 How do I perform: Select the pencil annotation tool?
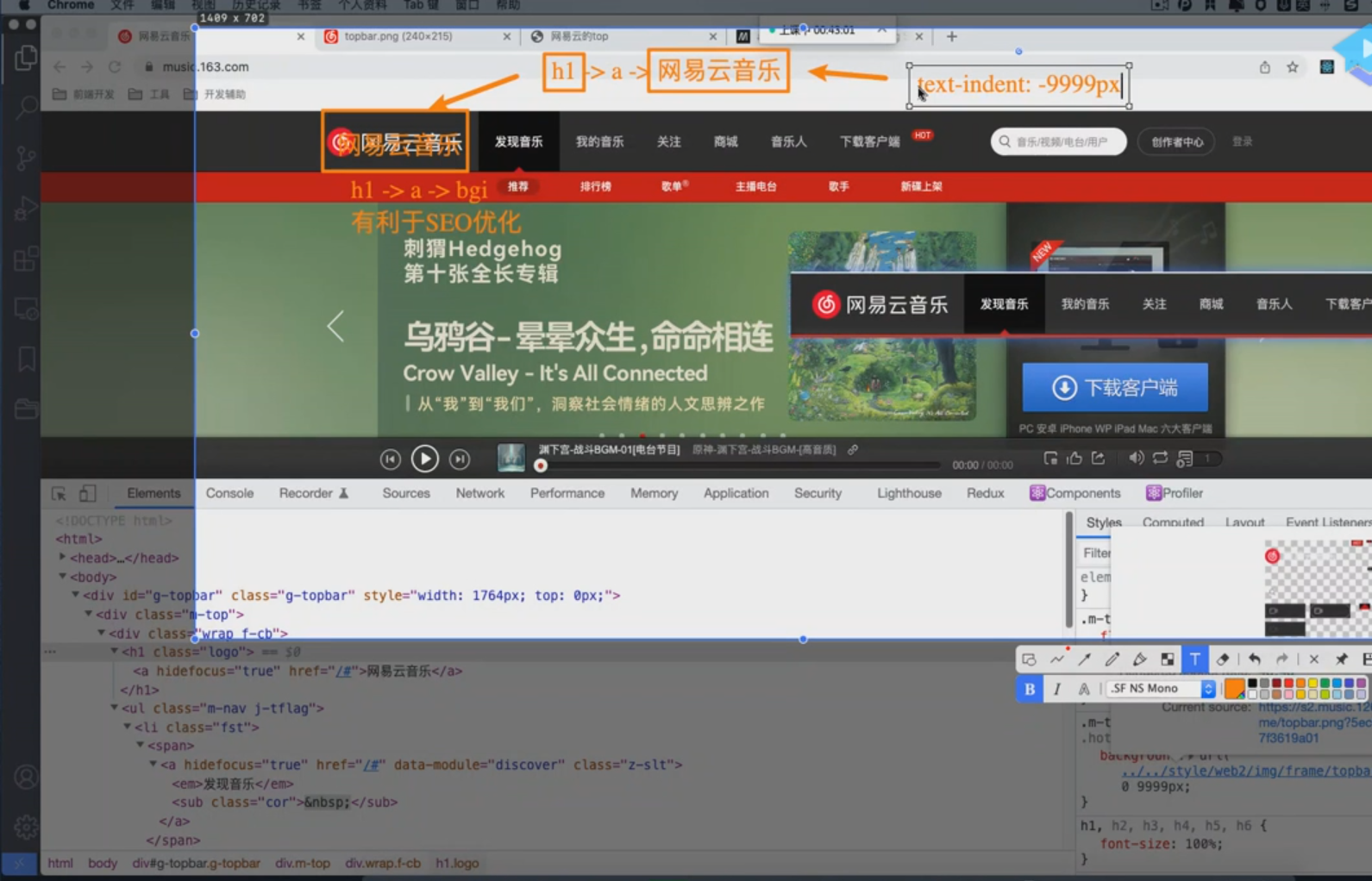click(1112, 659)
